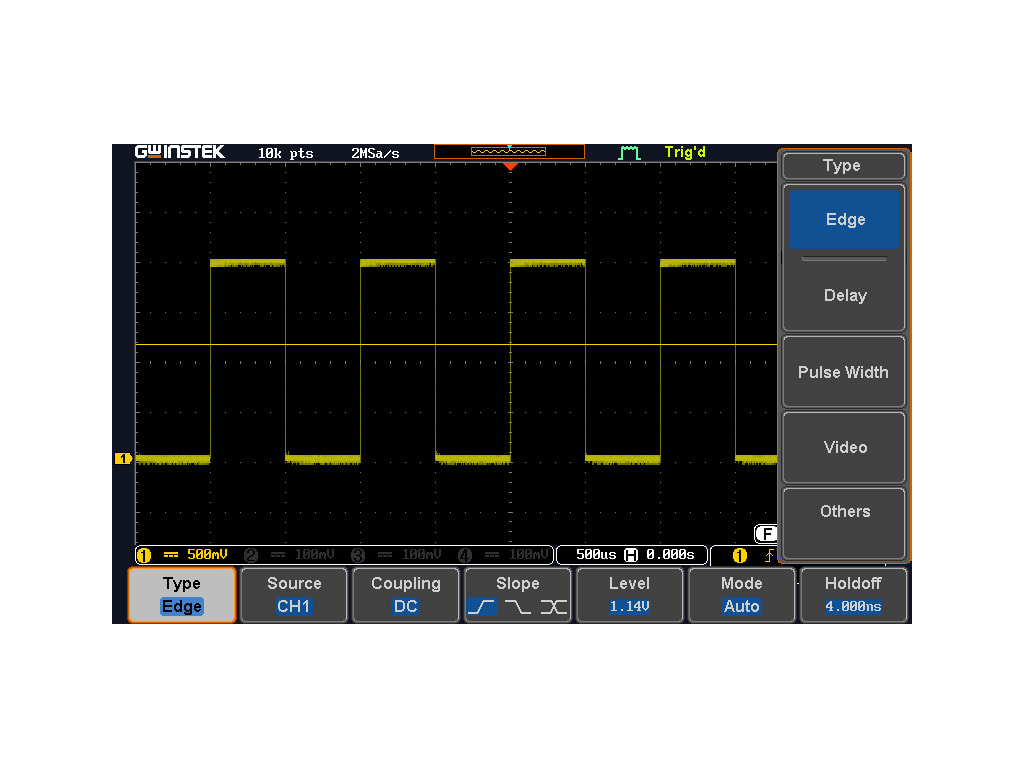Open the trigger Mode Auto menu

pos(741,595)
